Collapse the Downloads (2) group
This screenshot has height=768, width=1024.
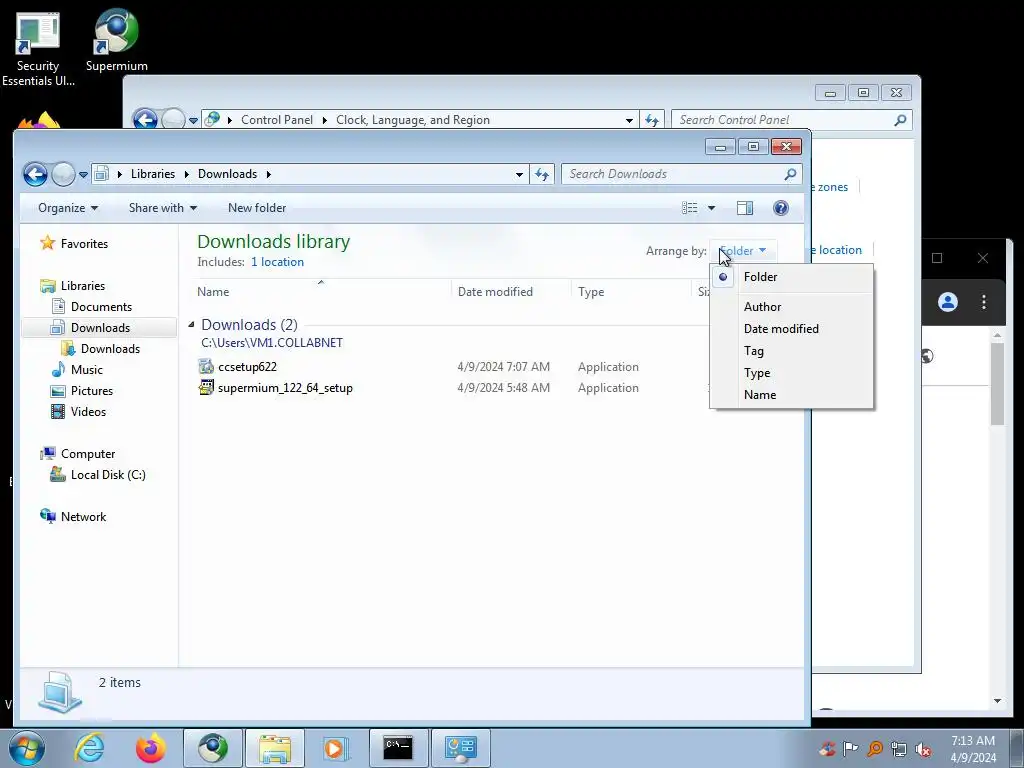tap(191, 325)
